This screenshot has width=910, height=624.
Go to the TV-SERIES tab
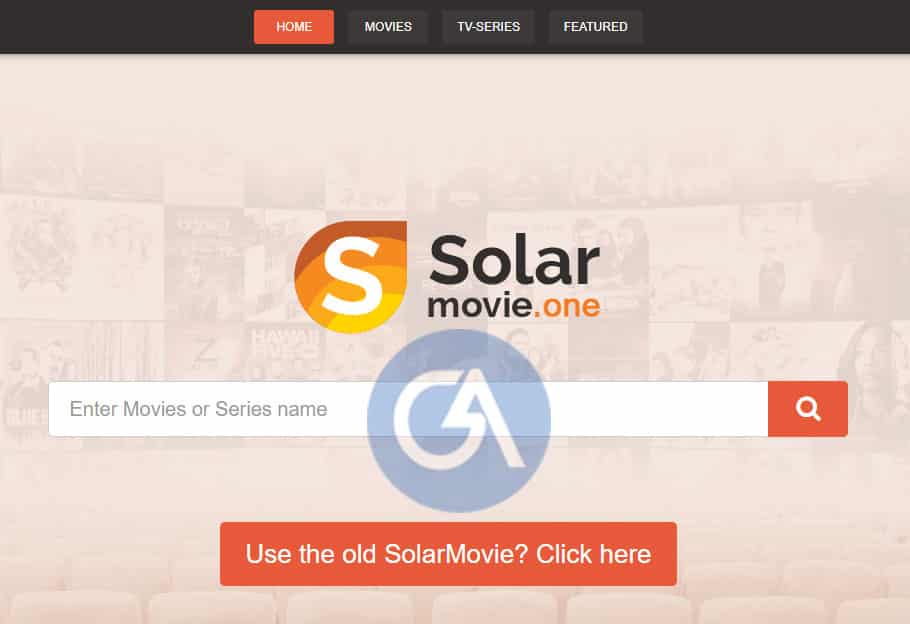pos(488,27)
